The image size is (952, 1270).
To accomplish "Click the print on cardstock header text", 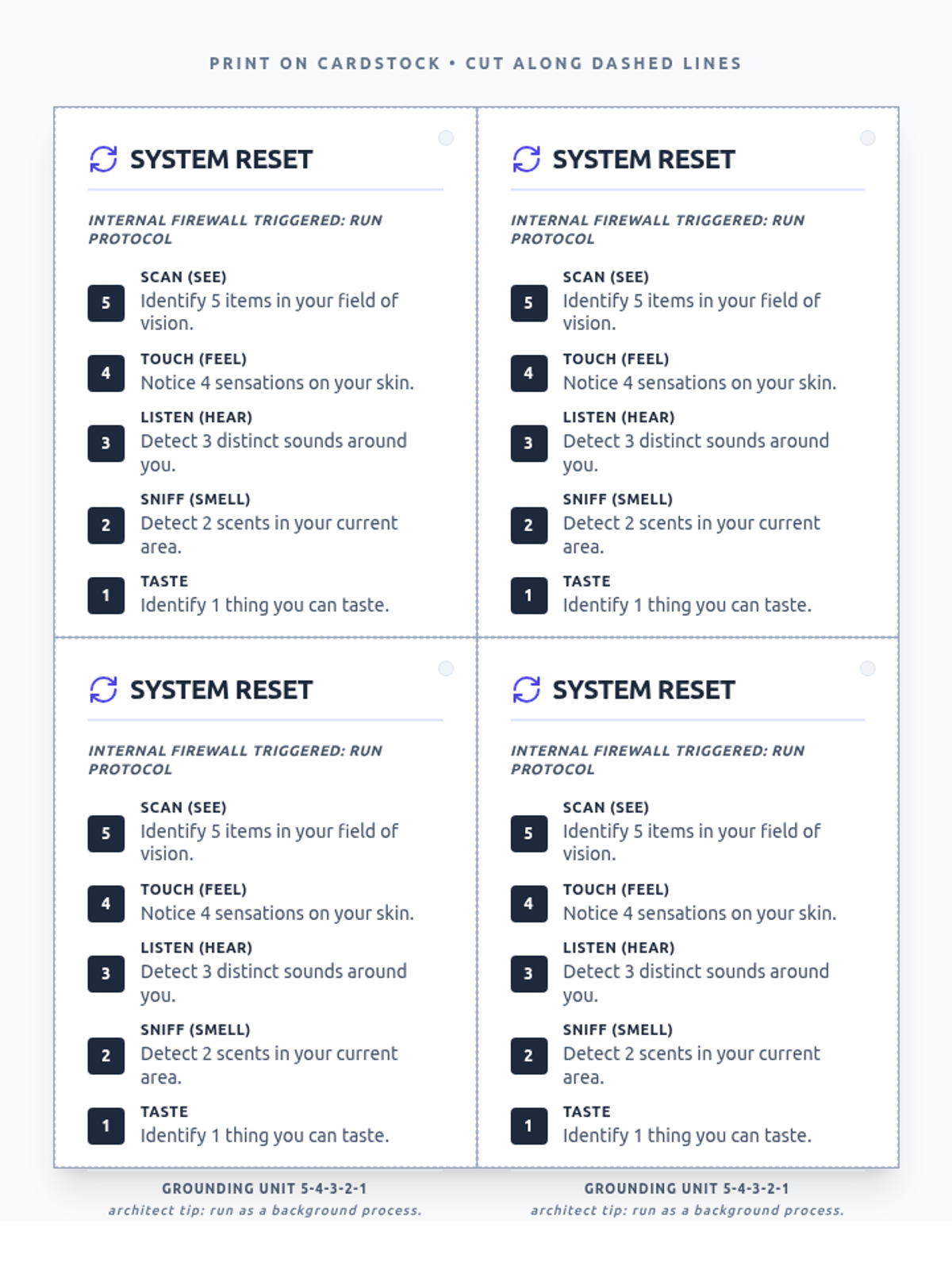I will (x=476, y=63).
